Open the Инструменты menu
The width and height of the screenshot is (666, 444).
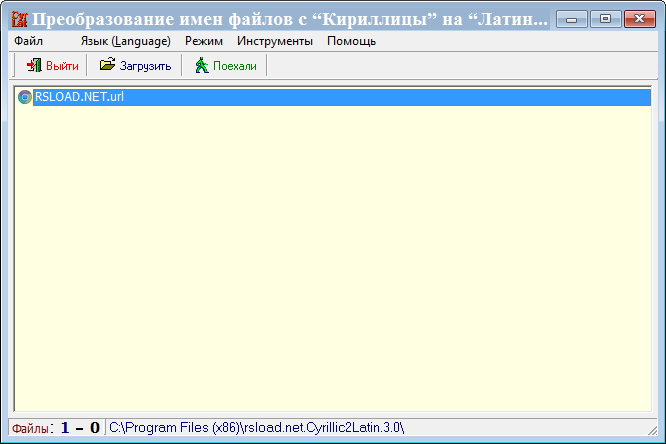point(275,41)
